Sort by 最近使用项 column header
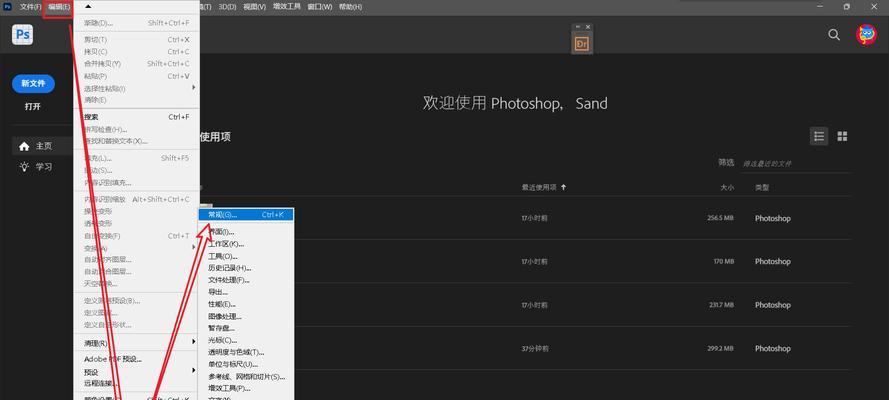The image size is (889, 400). pos(539,187)
